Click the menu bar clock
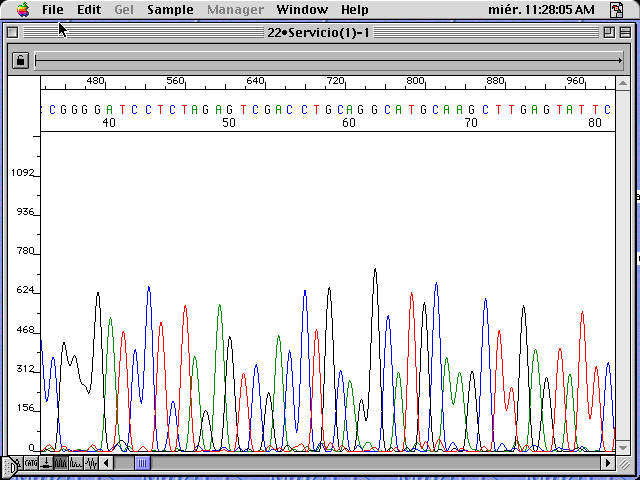Viewport: 640px width, 480px height. tap(541, 10)
